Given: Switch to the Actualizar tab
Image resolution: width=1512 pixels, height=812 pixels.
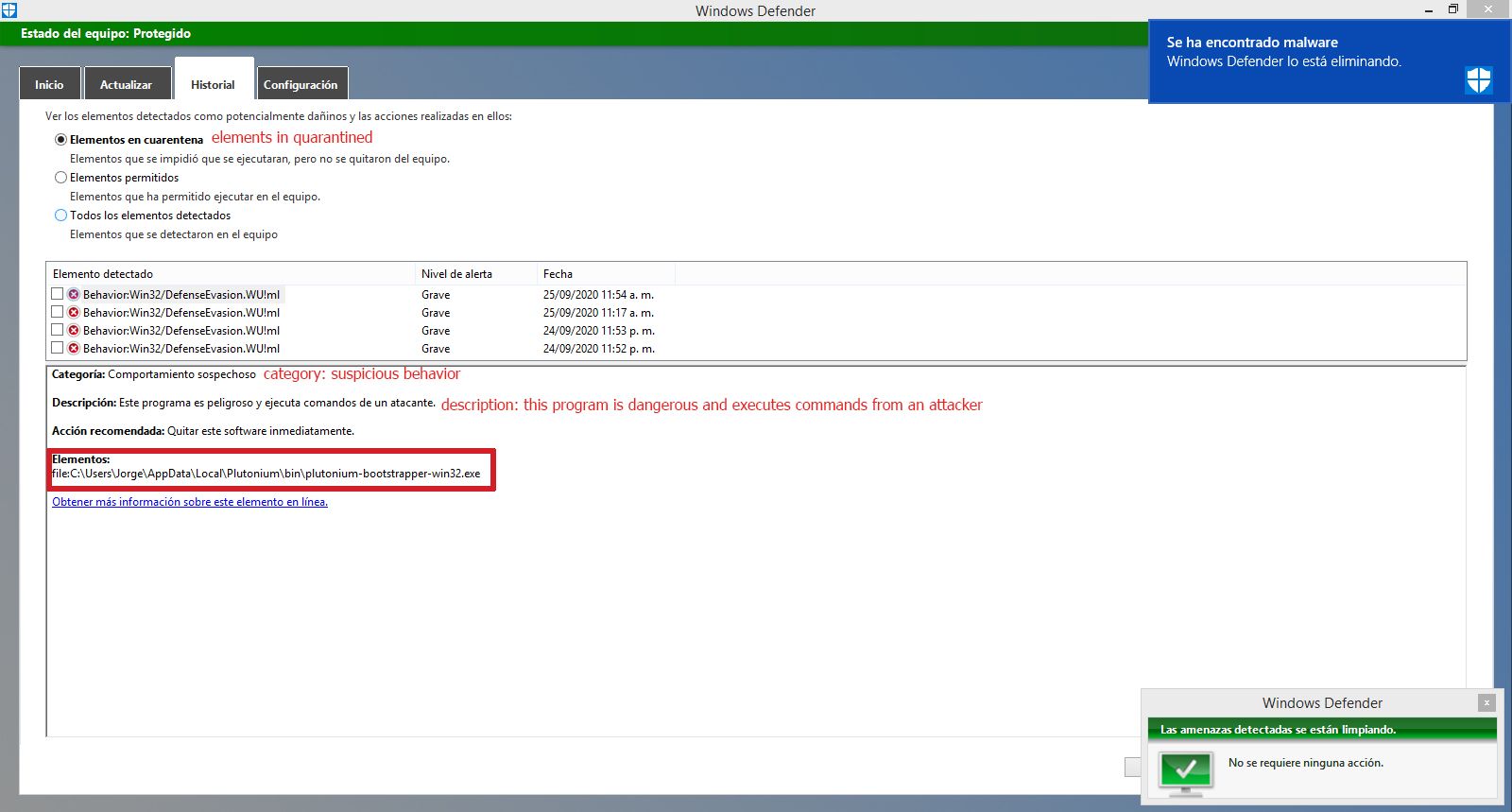Looking at the screenshot, I should [x=127, y=83].
